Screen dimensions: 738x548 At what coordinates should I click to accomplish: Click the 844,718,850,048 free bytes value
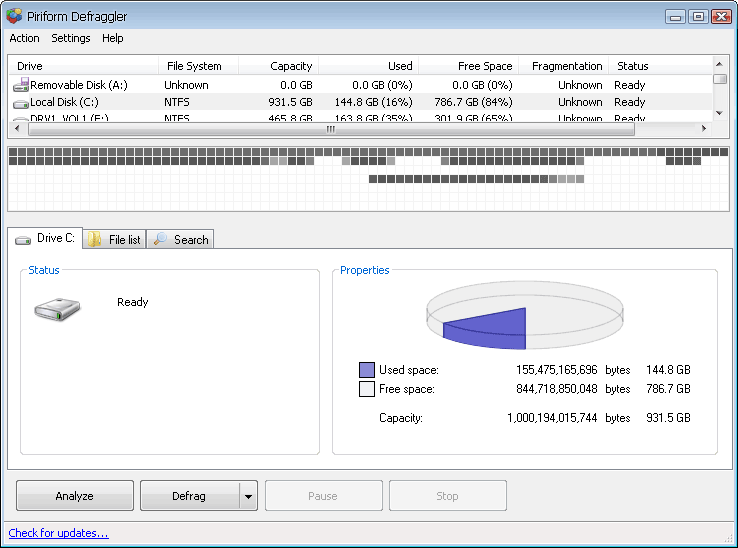point(557,389)
